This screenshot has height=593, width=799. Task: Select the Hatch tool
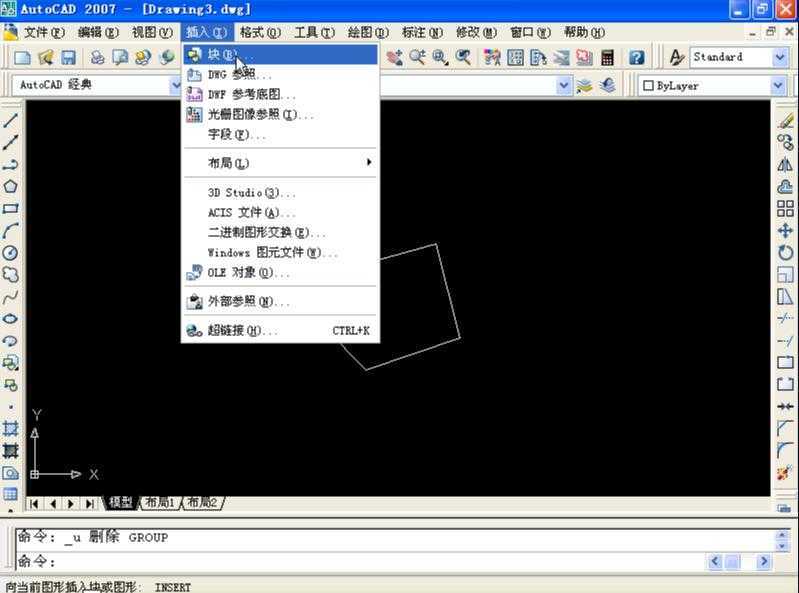pyautogui.click(x=10, y=428)
